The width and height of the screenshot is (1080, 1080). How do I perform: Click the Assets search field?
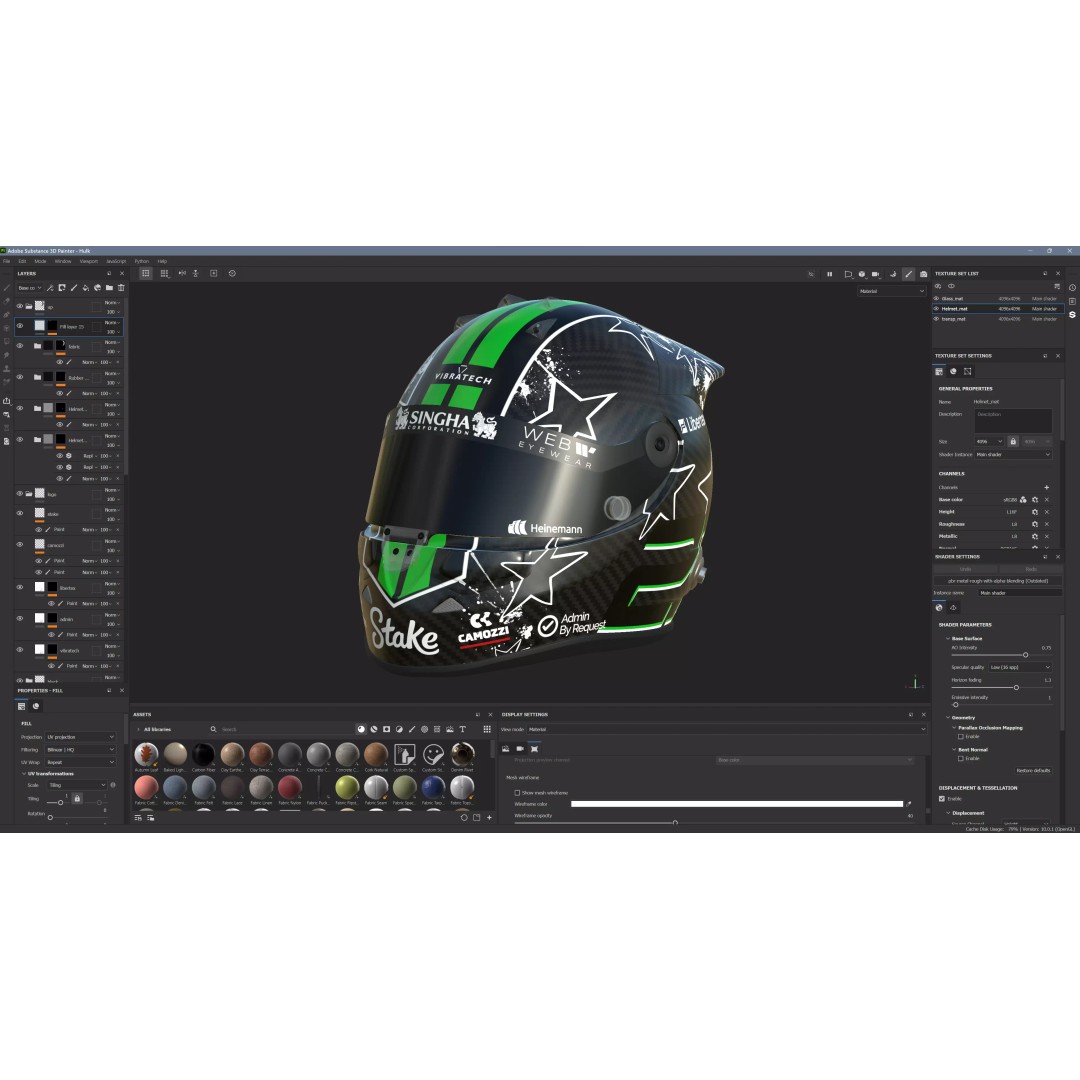pyautogui.click(x=282, y=729)
